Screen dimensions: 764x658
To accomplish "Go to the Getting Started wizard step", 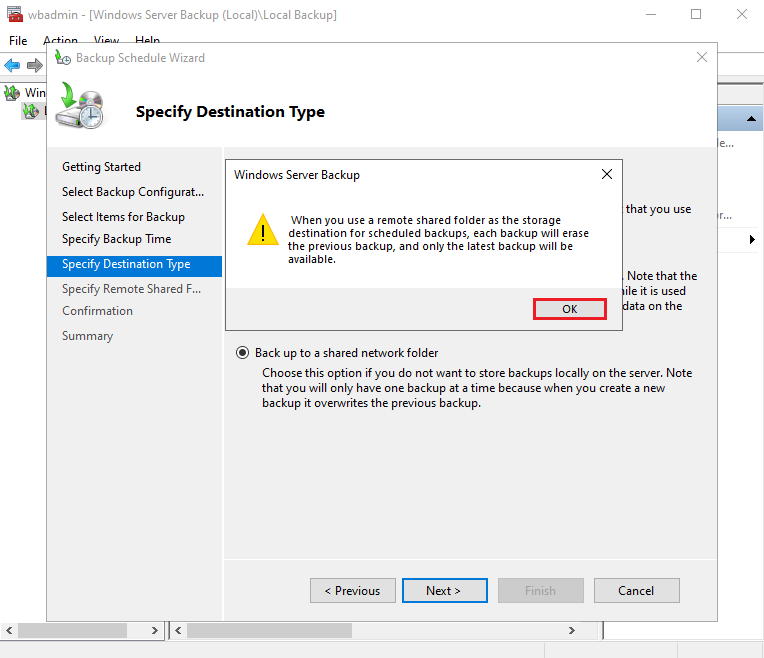I will [101, 167].
